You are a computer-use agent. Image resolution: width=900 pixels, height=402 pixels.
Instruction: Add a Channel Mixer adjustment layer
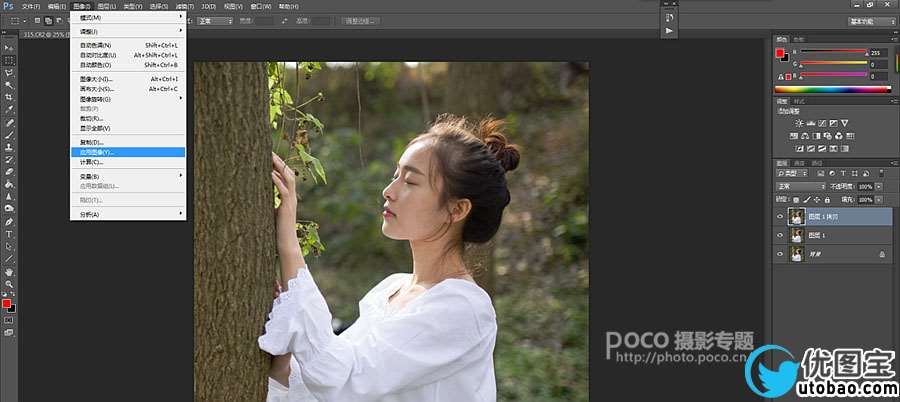pyautogui.click(x=839, y=136)
